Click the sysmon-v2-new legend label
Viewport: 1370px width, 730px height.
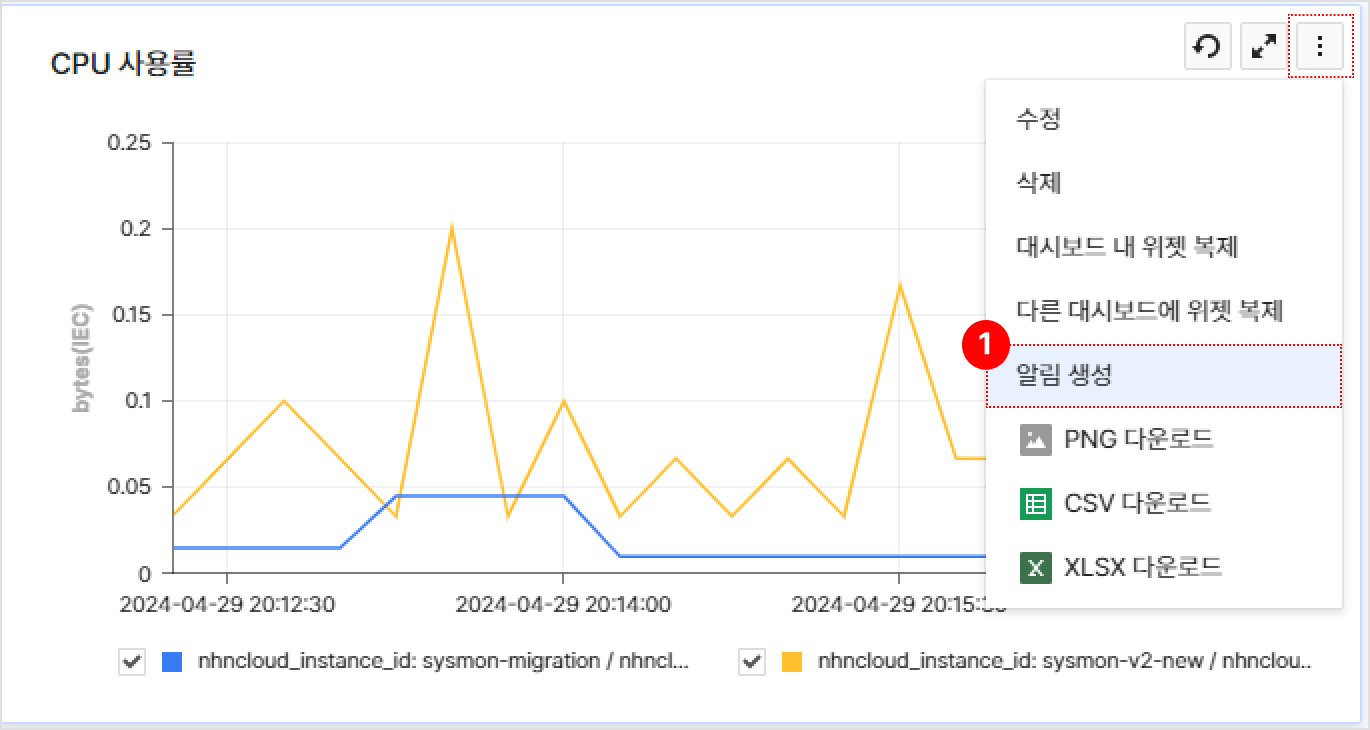pyautogui.click(x=1064, y=661)
